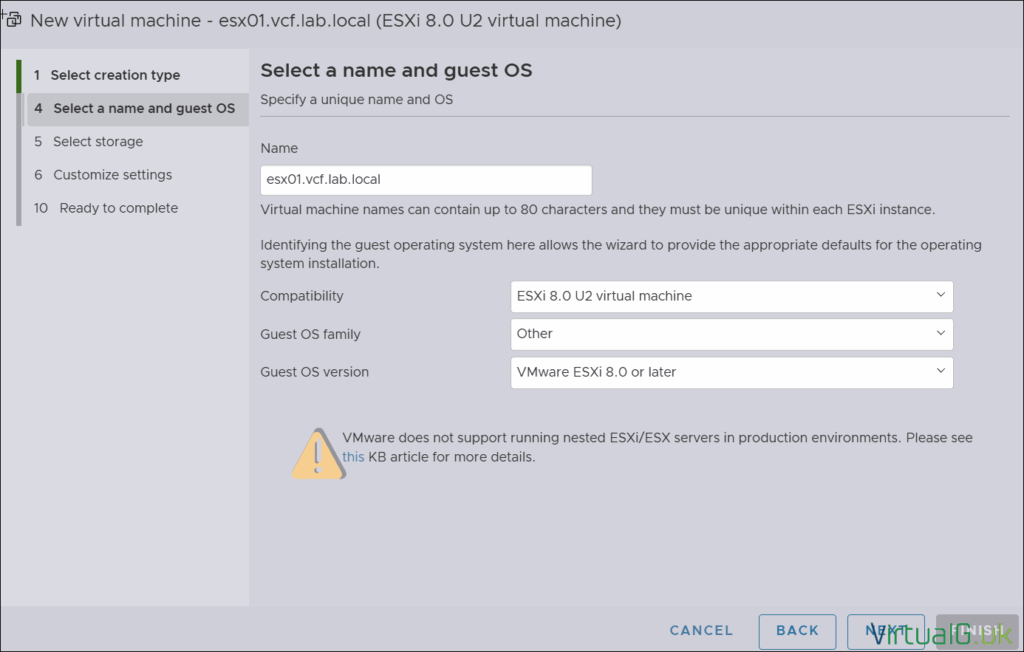
Task: Go to step 10 Ready to complete
Action: pos(118,208)
